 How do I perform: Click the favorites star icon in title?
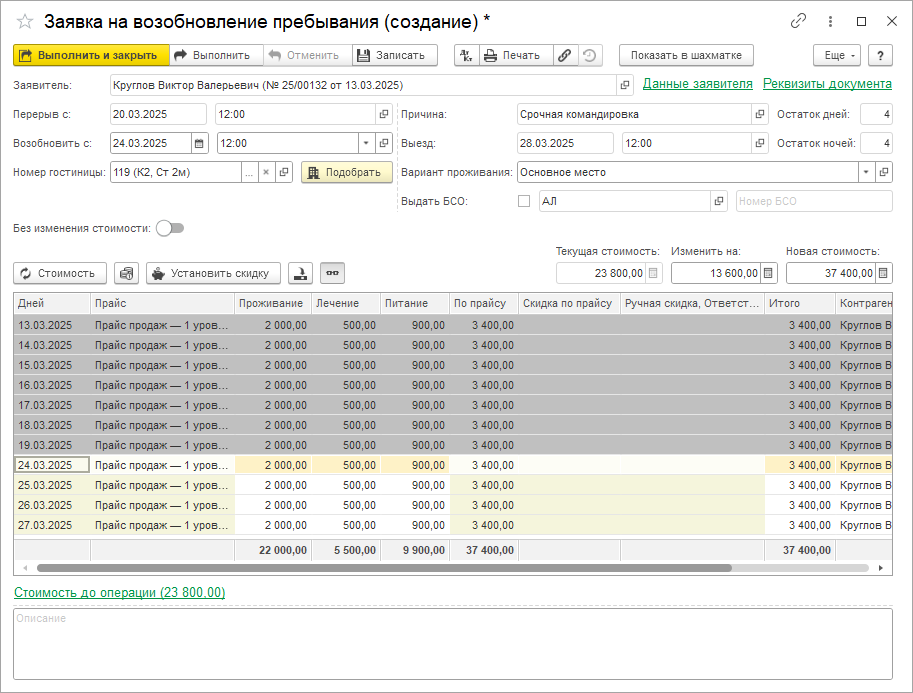click(x=25, y=21)
